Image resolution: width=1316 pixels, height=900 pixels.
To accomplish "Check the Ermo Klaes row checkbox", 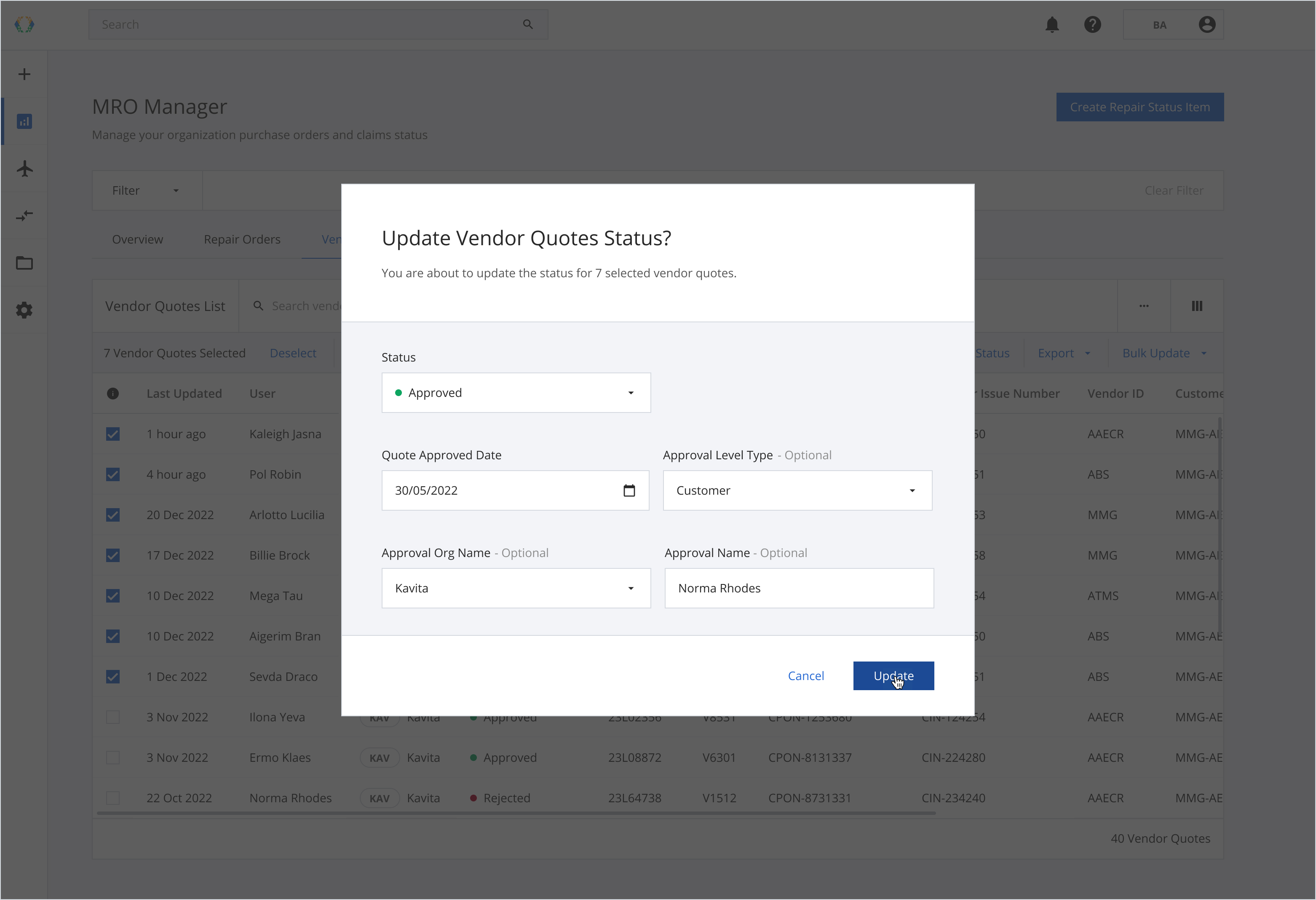I will [113, 757].
